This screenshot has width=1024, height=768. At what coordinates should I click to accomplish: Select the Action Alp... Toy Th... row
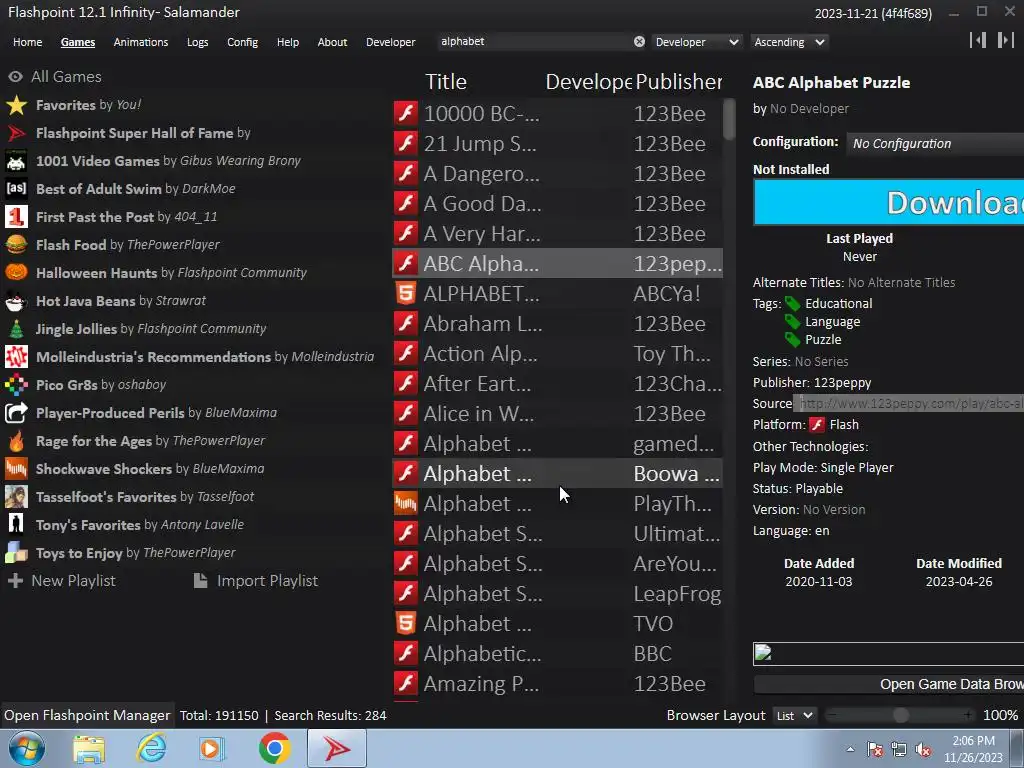pos(558,354)
